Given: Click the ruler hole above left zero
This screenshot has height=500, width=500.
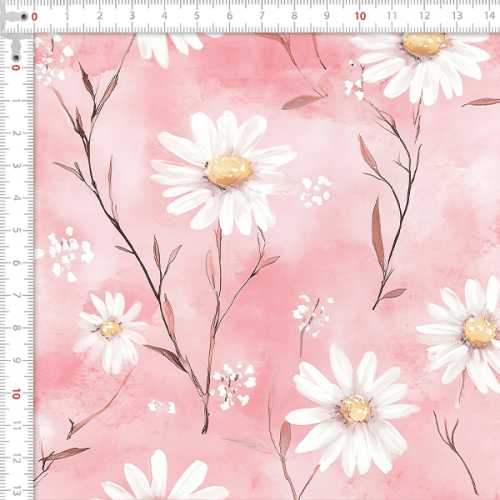Looking at the screenshot, I should [15, 58].
